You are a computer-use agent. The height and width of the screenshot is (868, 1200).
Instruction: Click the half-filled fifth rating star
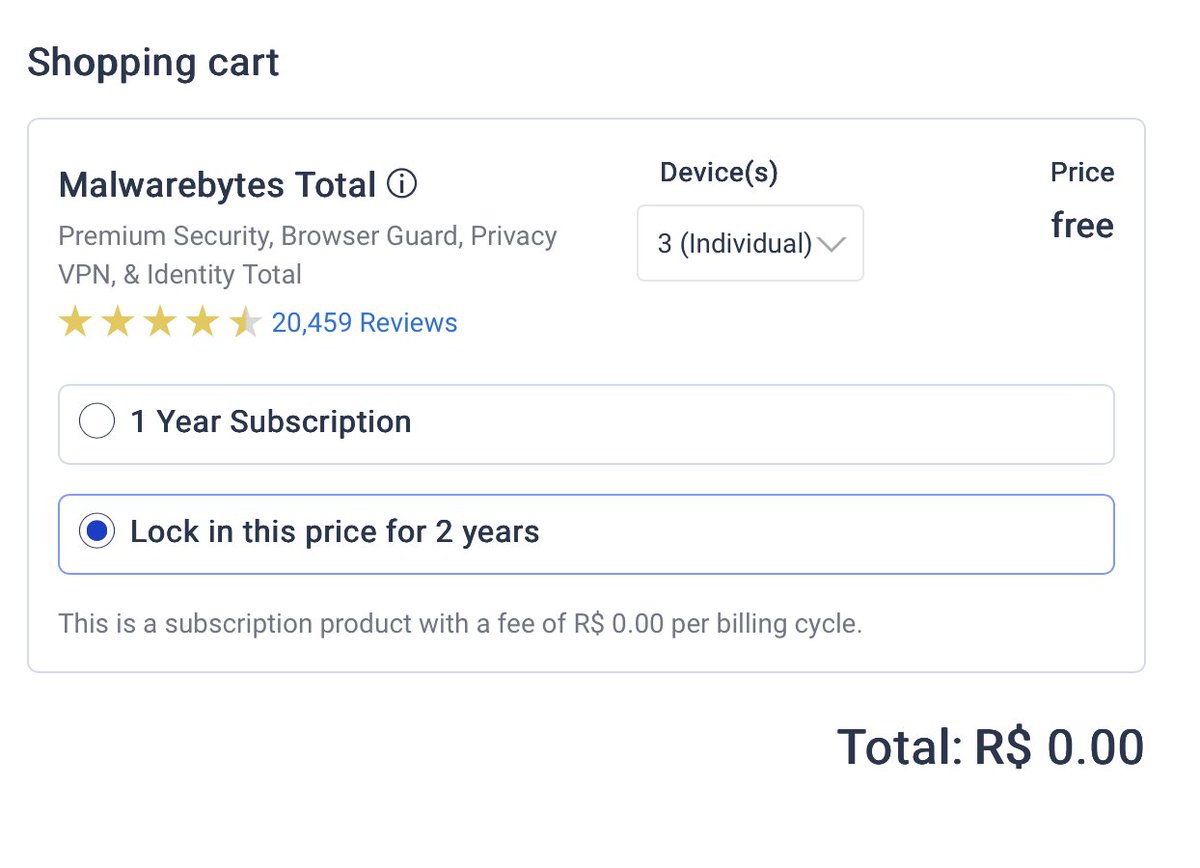click(x=245, y=323)
